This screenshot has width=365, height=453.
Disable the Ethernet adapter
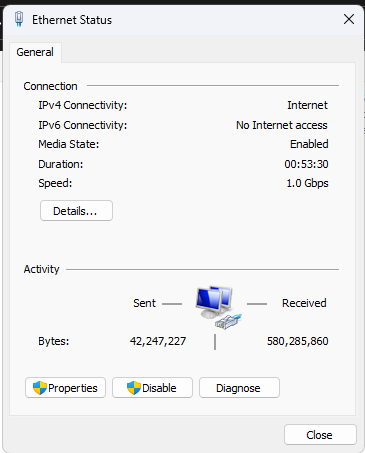[x=152, y=388]
